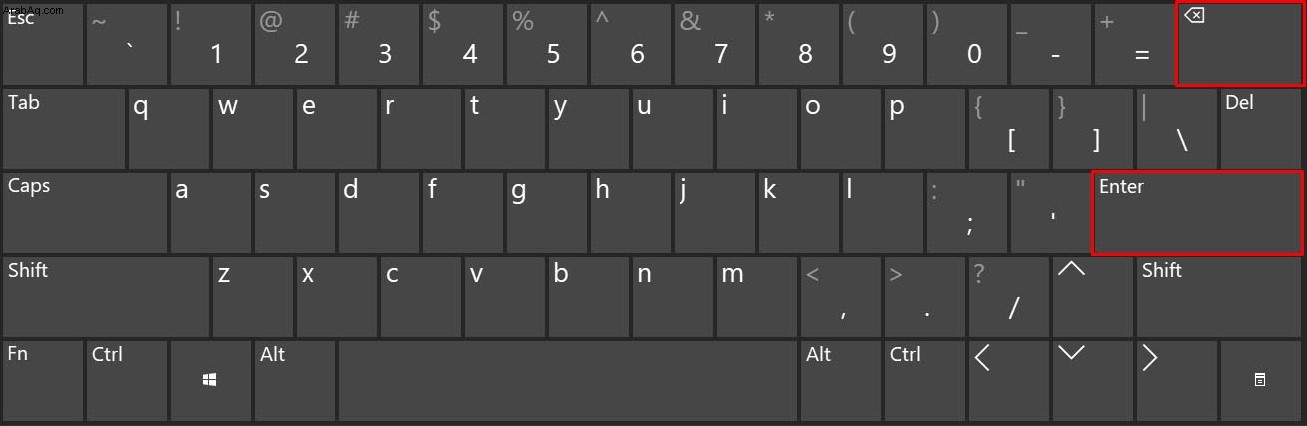Toggle the left Shift key
This screenshot has height=426, width=1307.
105,296
